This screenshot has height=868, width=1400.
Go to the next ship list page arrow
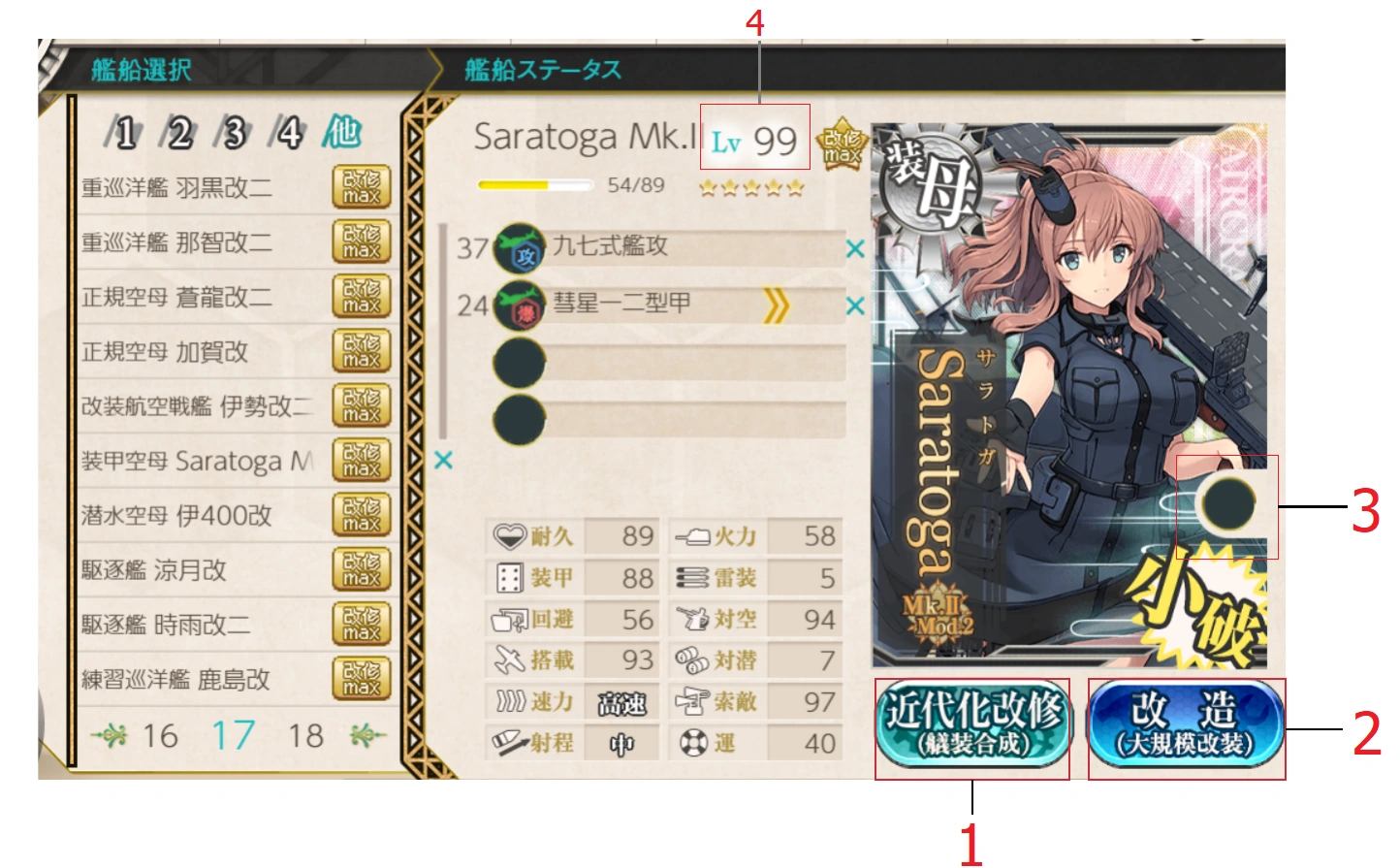(368, 736)
